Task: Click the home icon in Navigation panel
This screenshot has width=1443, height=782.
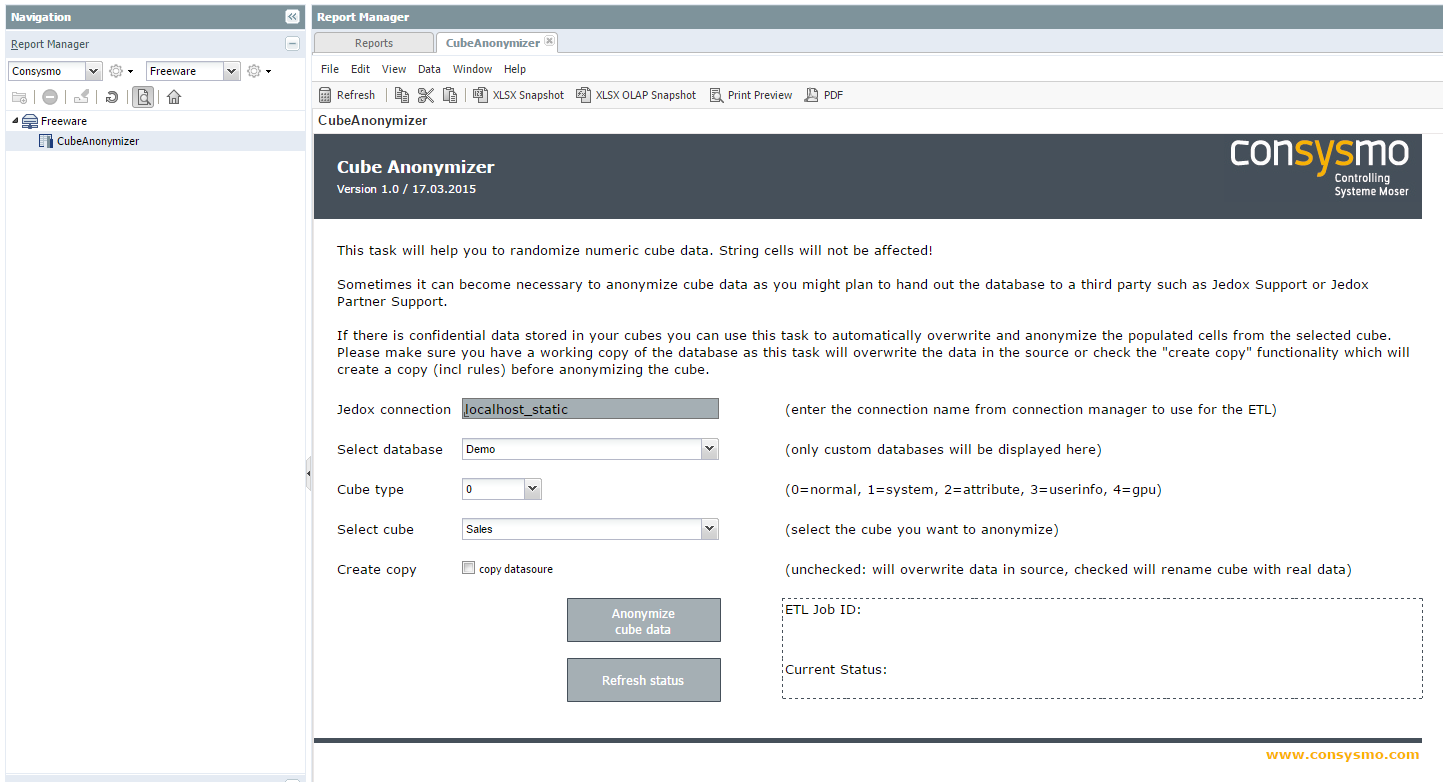Action: coord(174,97)
